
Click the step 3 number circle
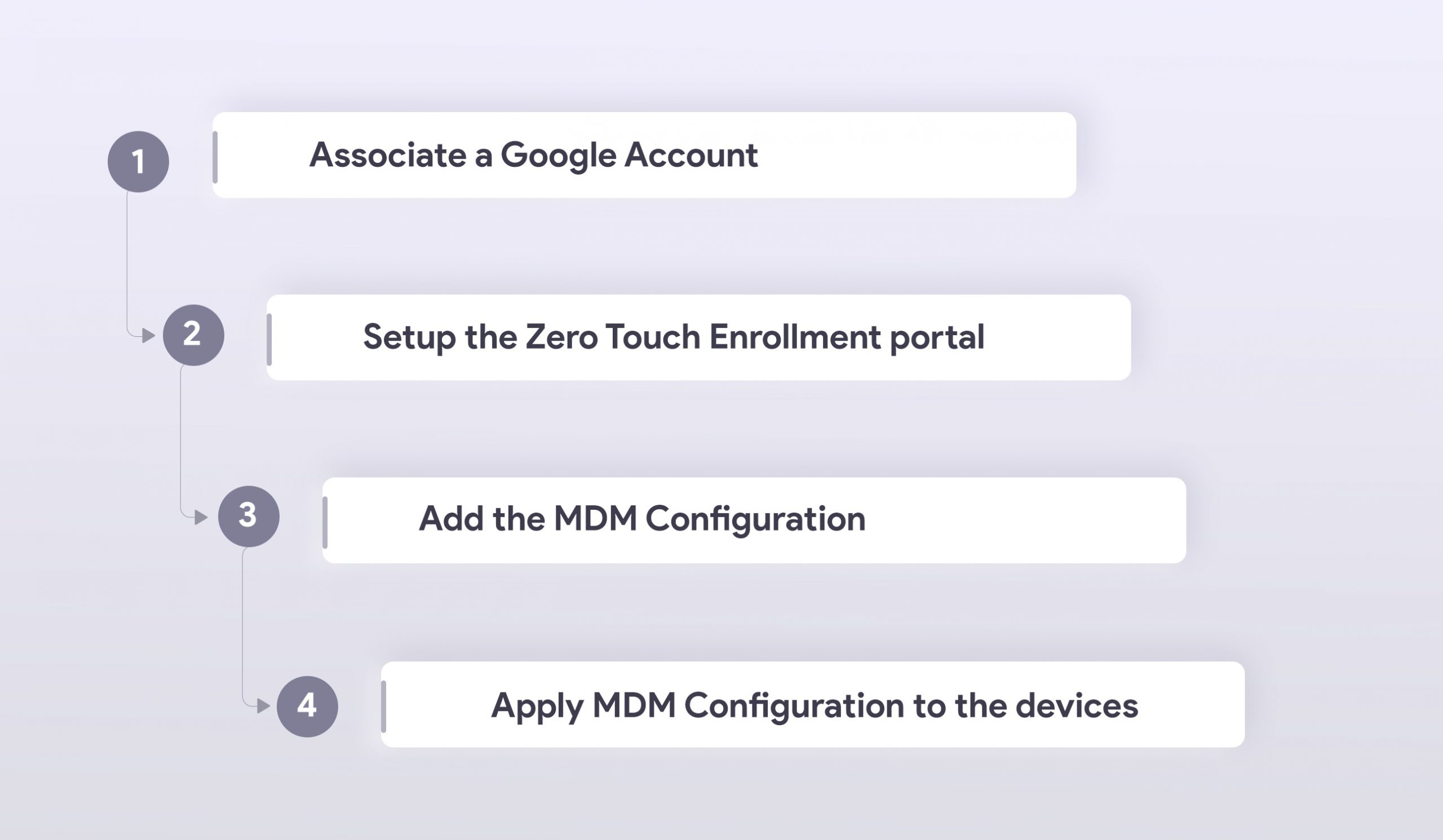(x=249, y=516)
